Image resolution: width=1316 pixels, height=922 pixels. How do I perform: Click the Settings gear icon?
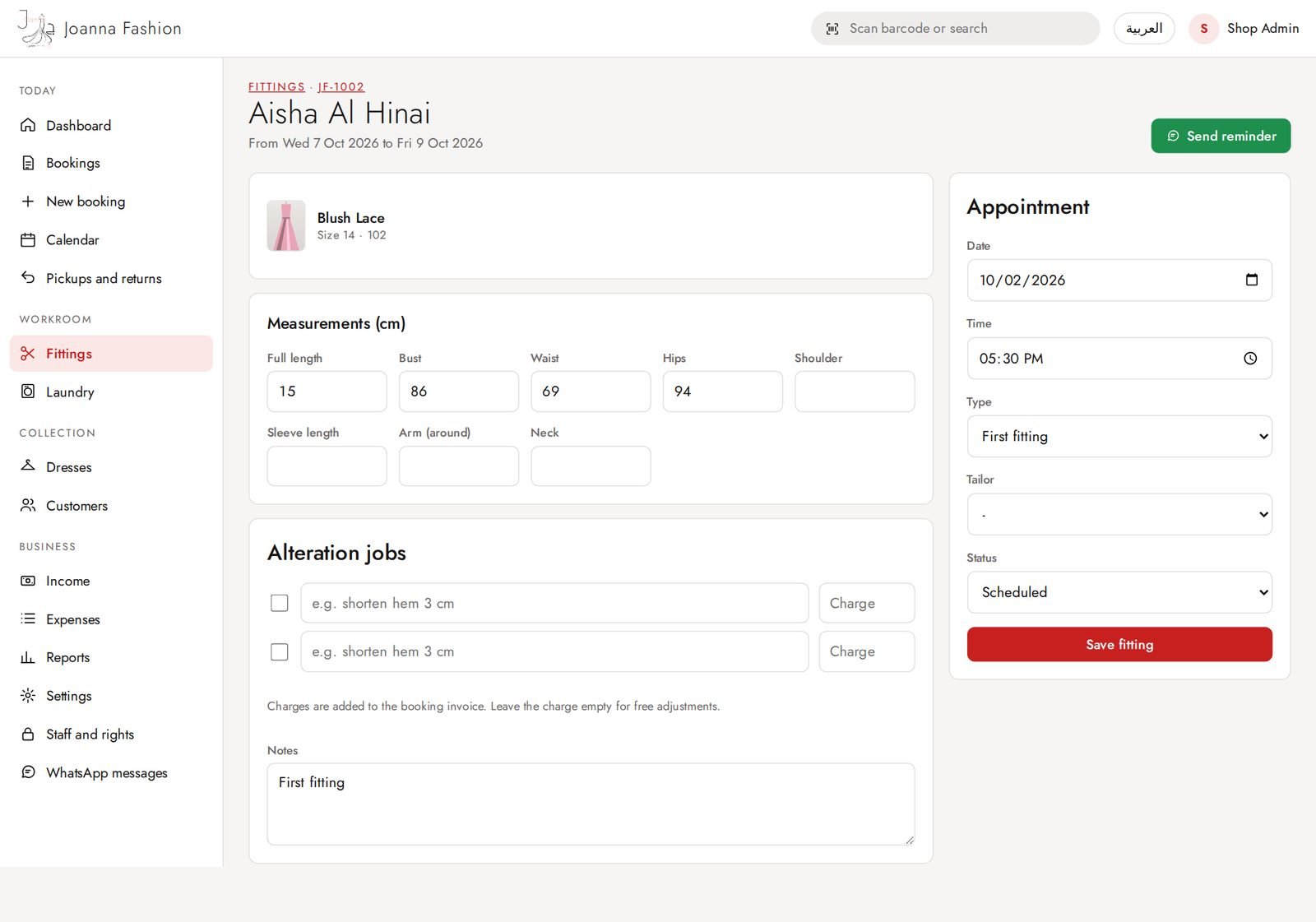(28, 696)
